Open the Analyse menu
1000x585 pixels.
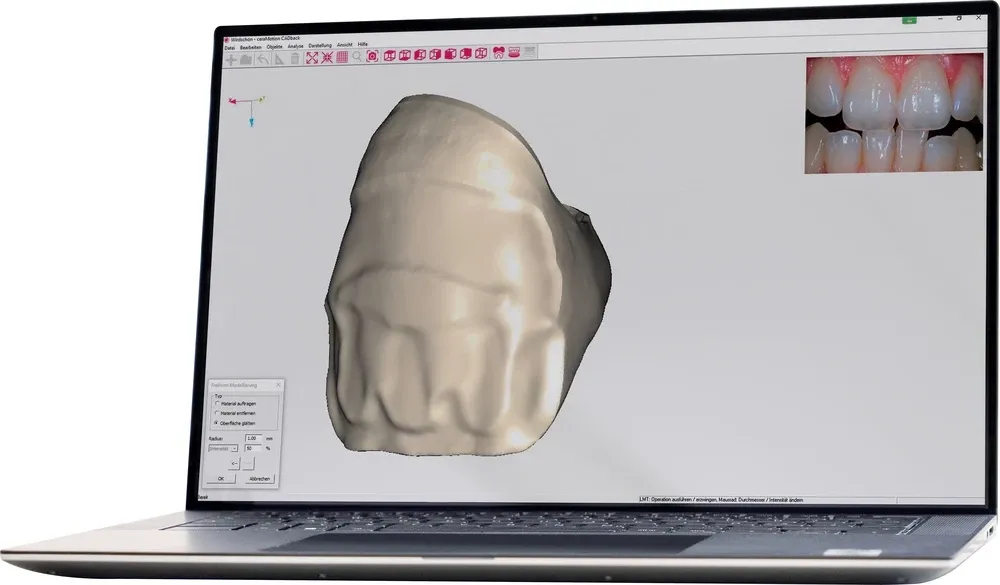pyautogui.click(x=294, y=46)
